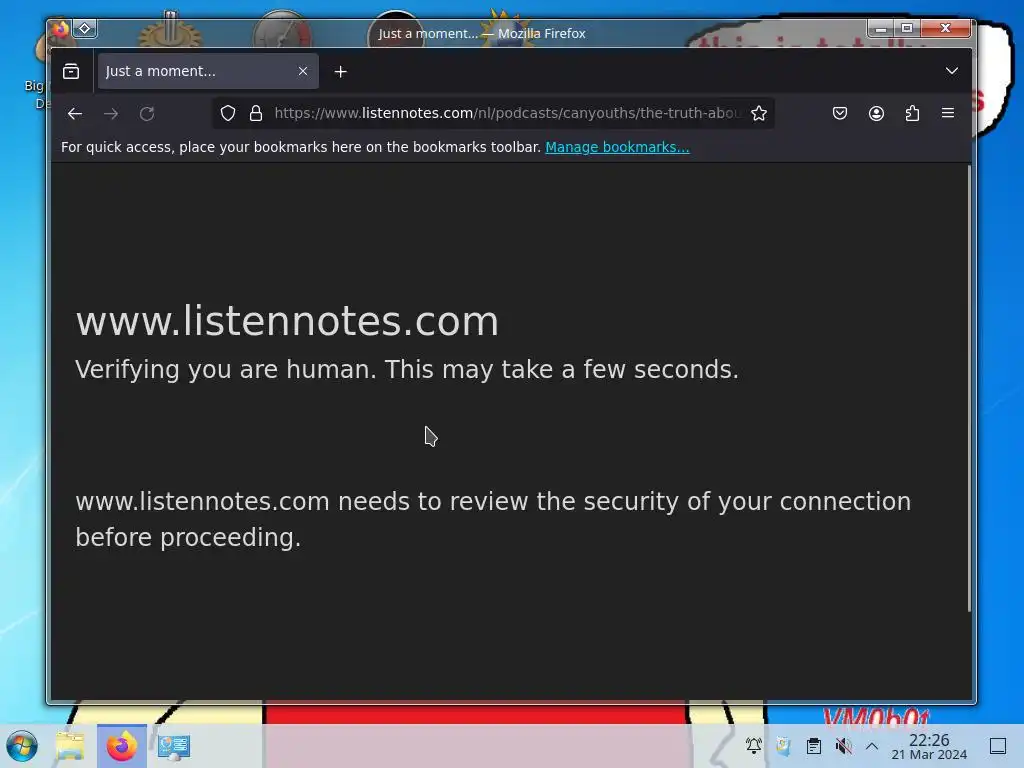Screen dimensions: 1024x768
Task: Close the 'Just a moment...' tab
Action: [302, 71]
